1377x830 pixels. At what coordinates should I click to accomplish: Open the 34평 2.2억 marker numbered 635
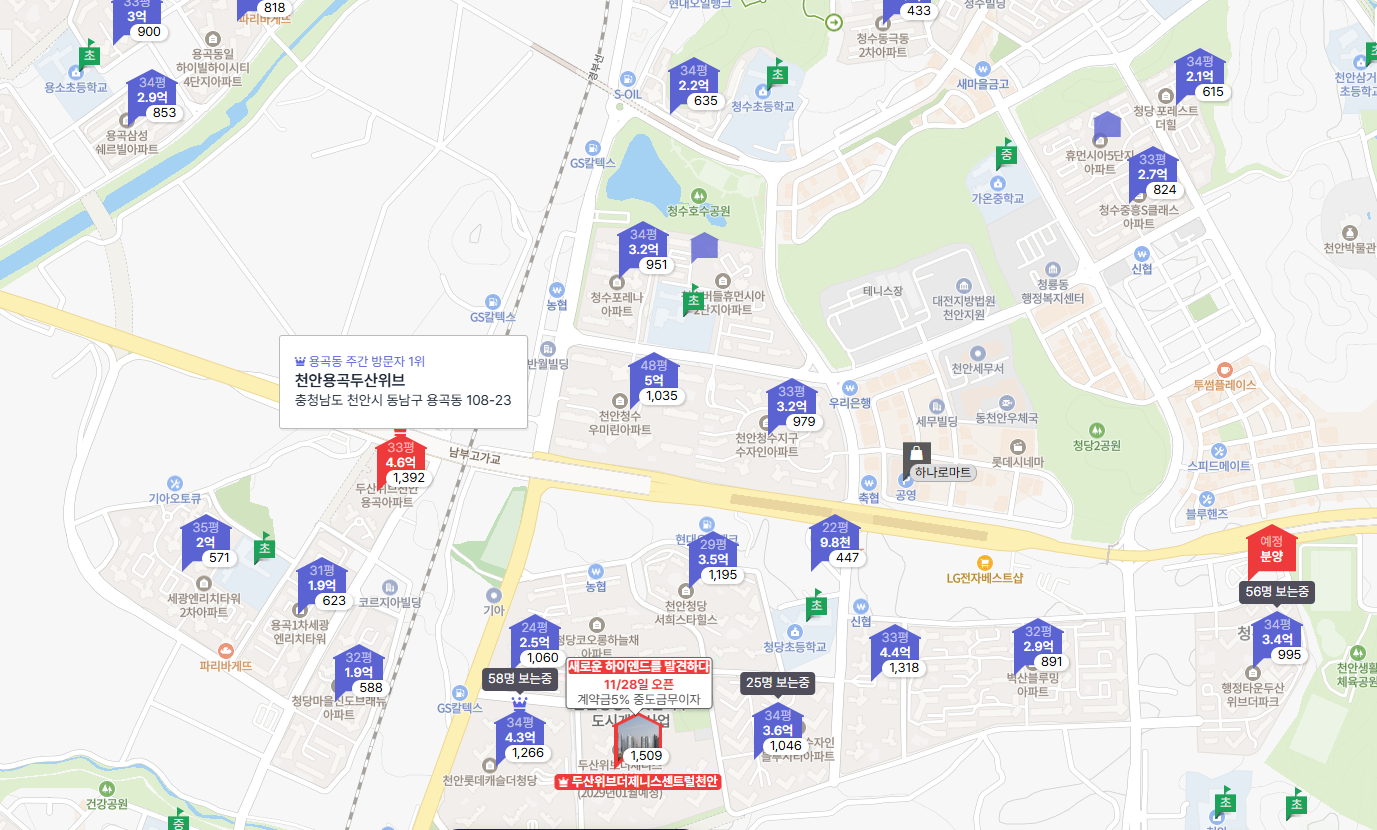click(x=694, y=86)
